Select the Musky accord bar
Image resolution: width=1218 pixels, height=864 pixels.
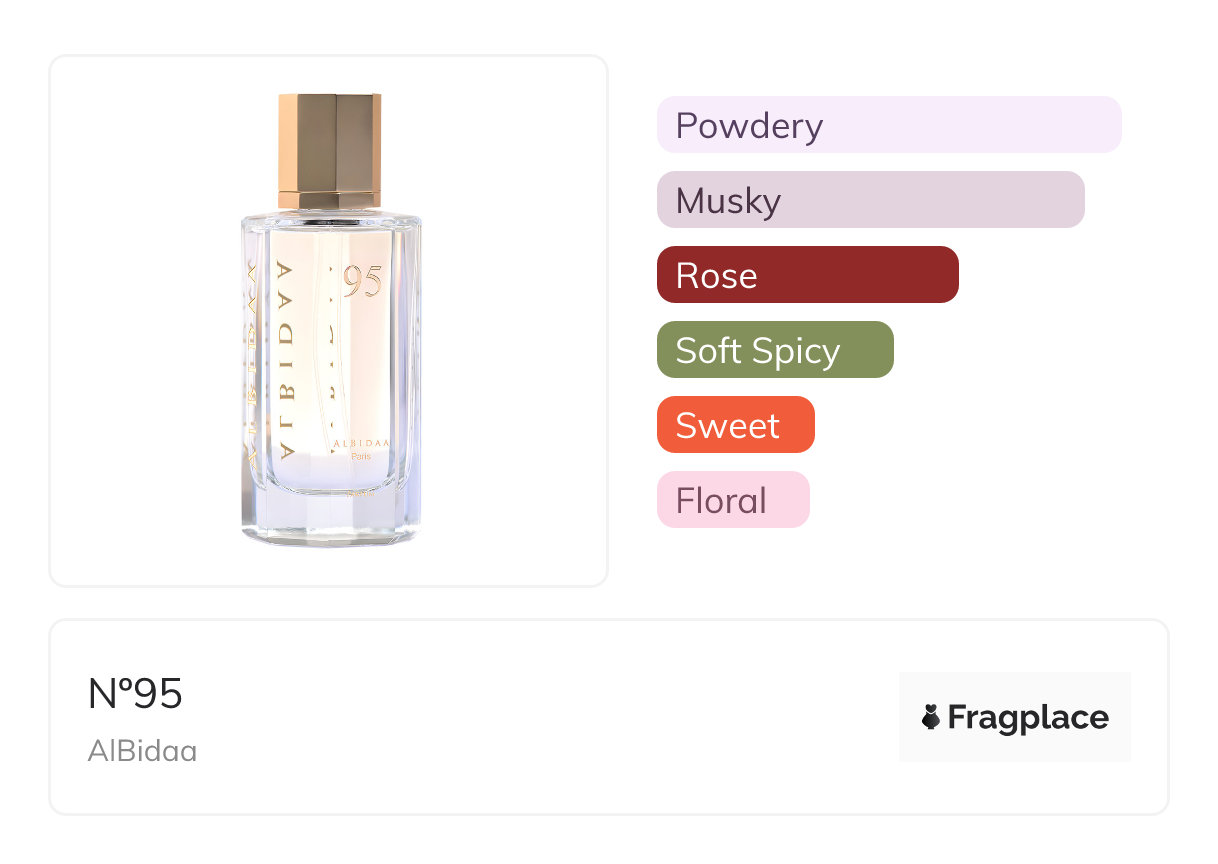[870, 200]
